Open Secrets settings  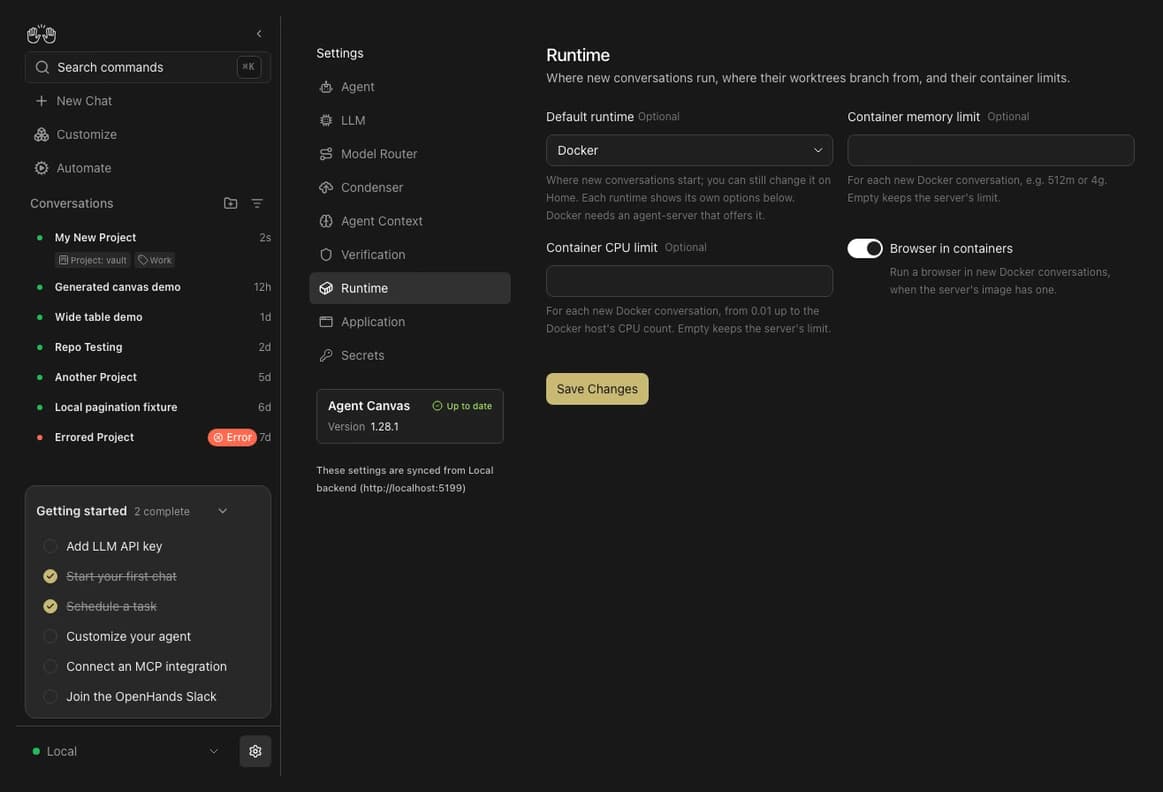point(409,355)
